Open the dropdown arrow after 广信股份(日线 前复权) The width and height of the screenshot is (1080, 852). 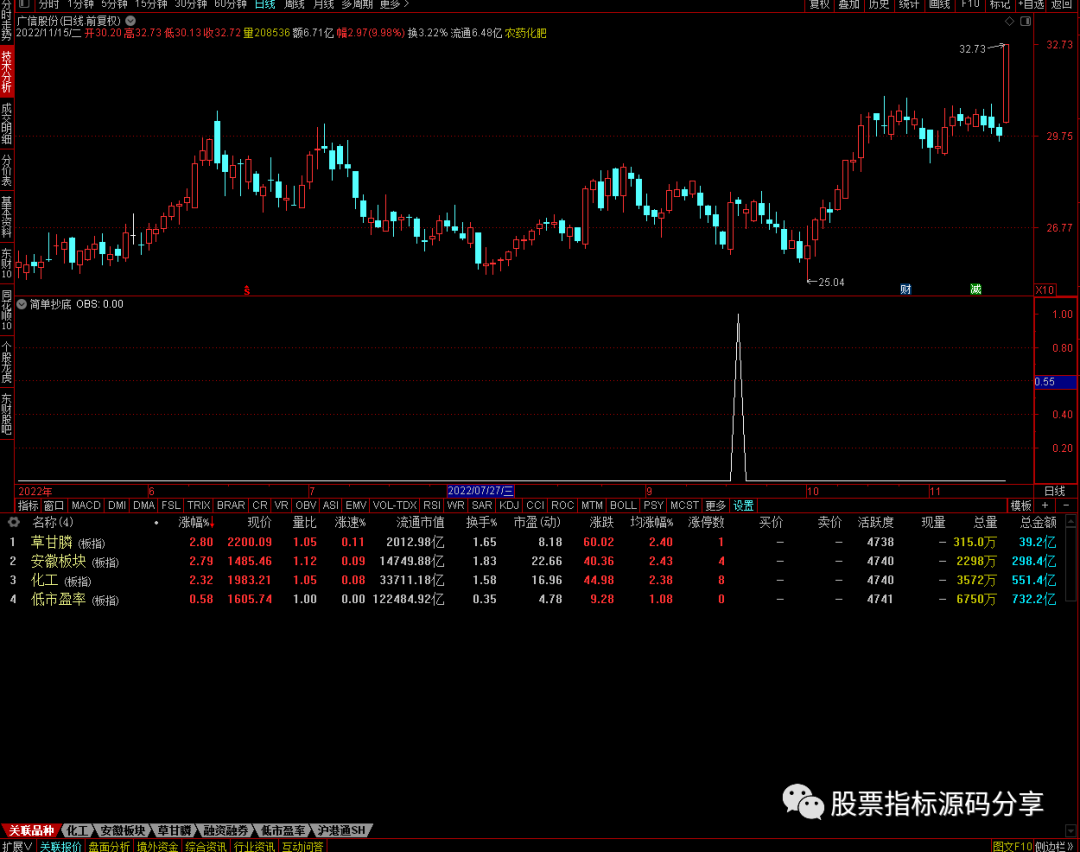click(x=130, y=21)
